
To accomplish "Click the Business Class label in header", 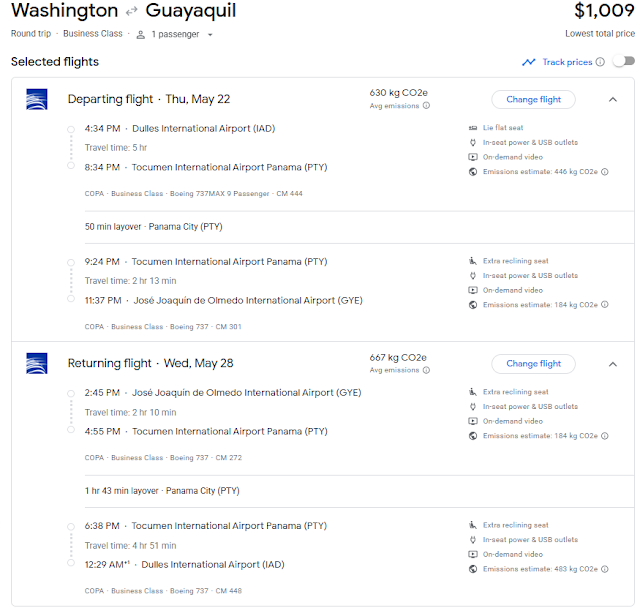I will point(93,33).
